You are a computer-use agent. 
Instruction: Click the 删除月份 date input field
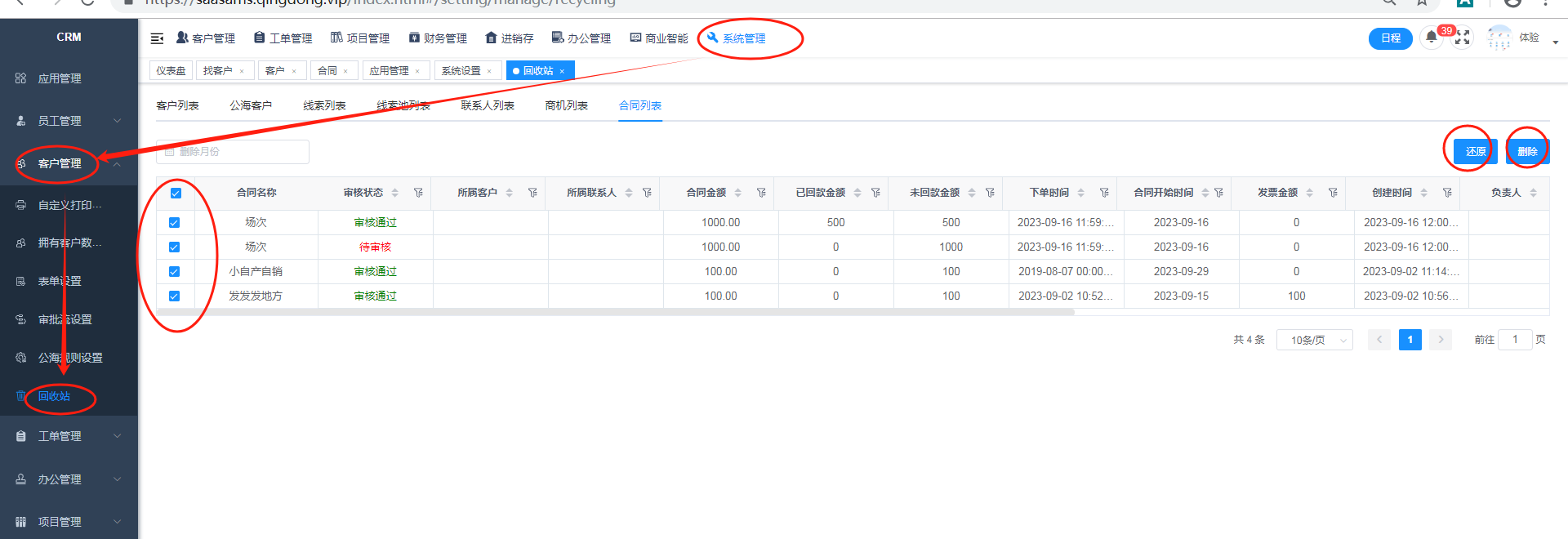[x=233, y=152]
